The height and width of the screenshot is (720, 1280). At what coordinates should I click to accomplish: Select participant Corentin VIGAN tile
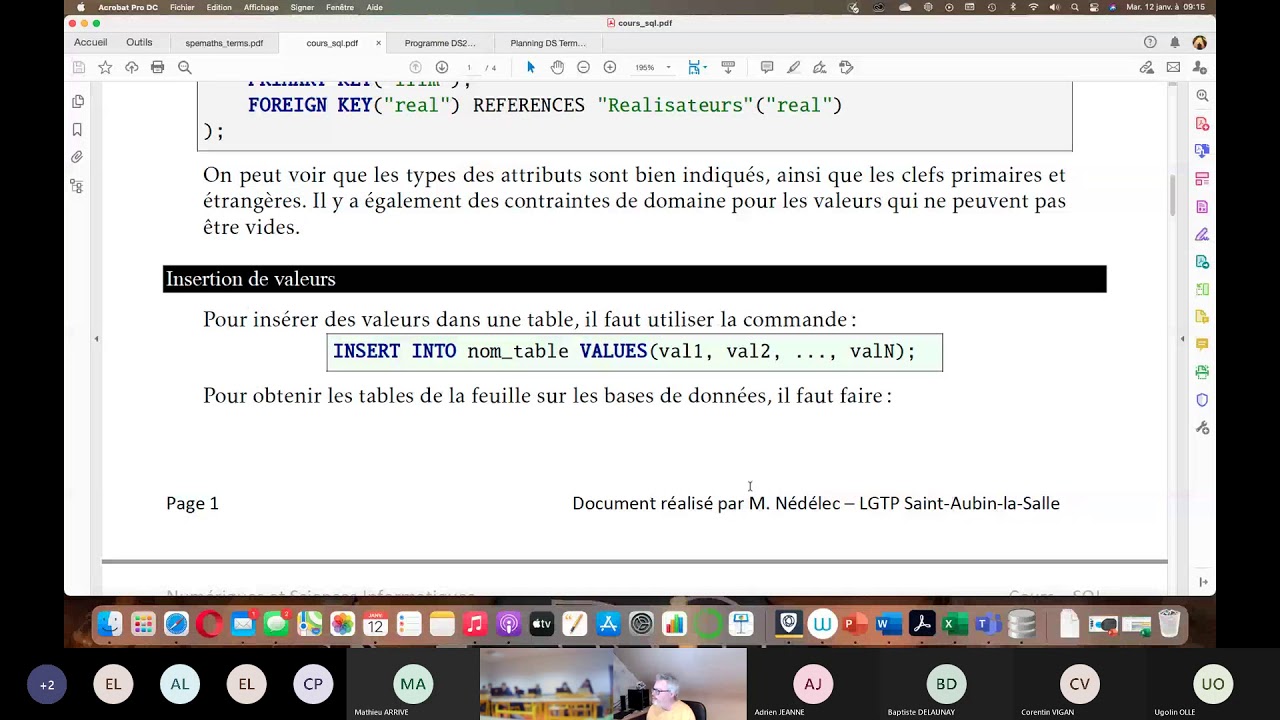coord(1079,686)
